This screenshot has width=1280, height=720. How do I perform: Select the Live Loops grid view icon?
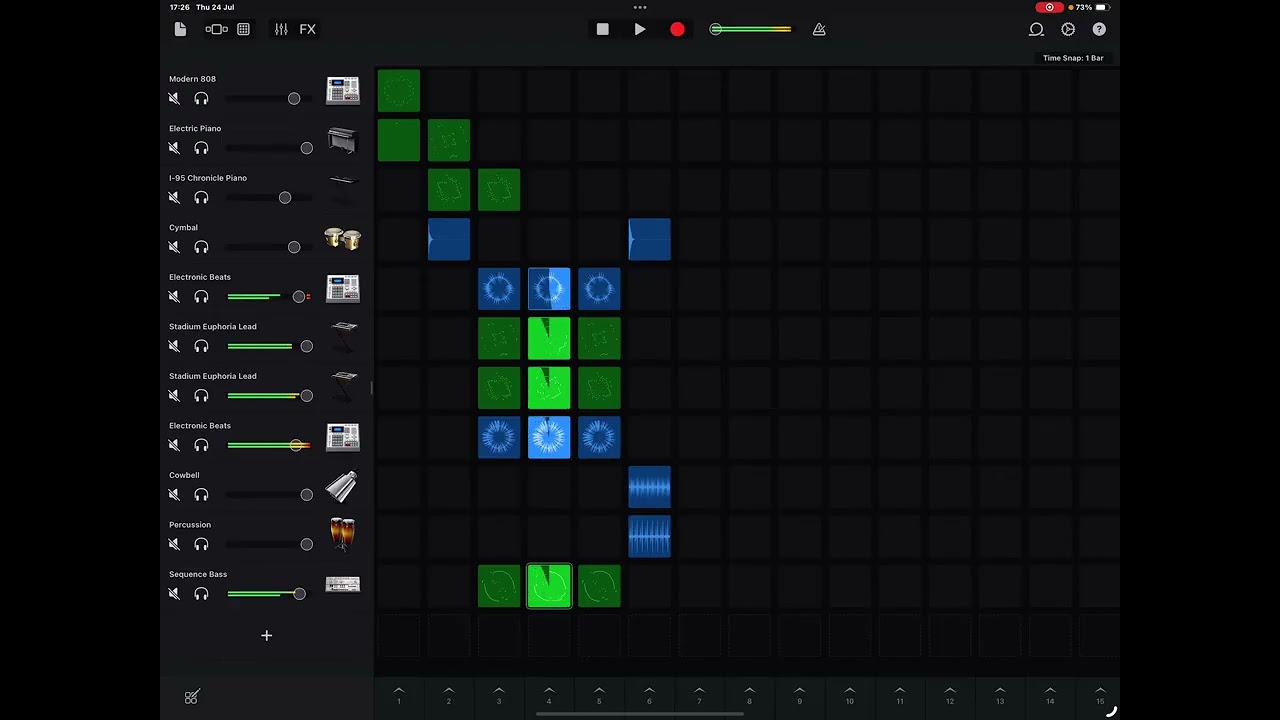(x=243, y=29)
